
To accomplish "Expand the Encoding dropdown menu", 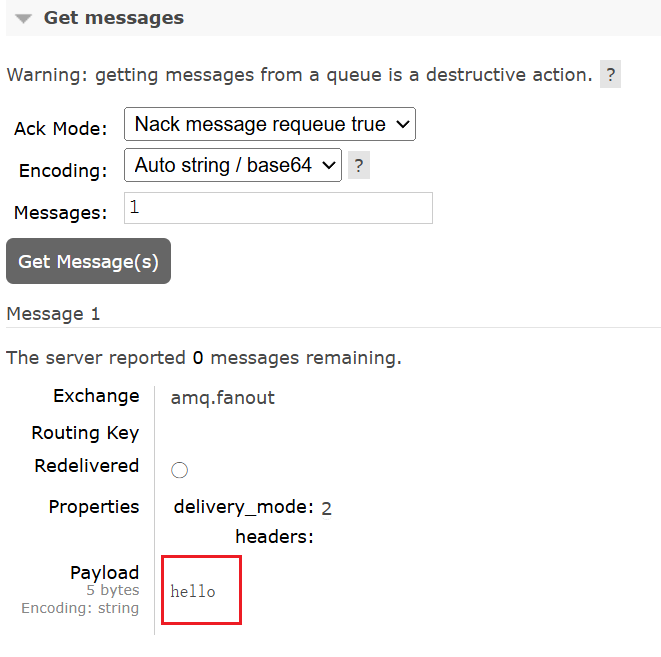I will (x=233, y=166).
